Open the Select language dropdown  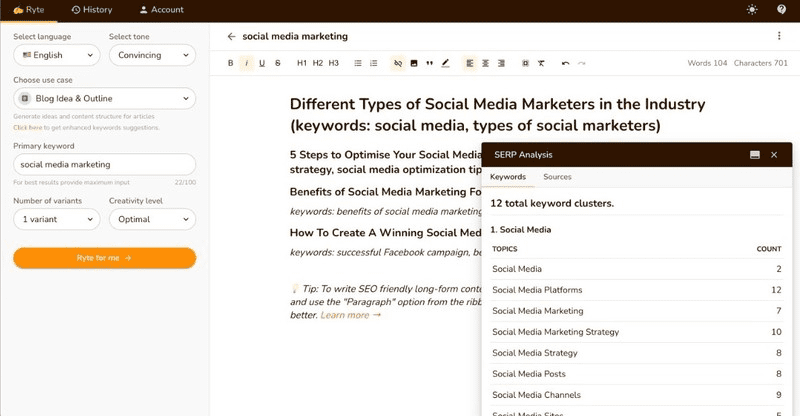point(57,55)
